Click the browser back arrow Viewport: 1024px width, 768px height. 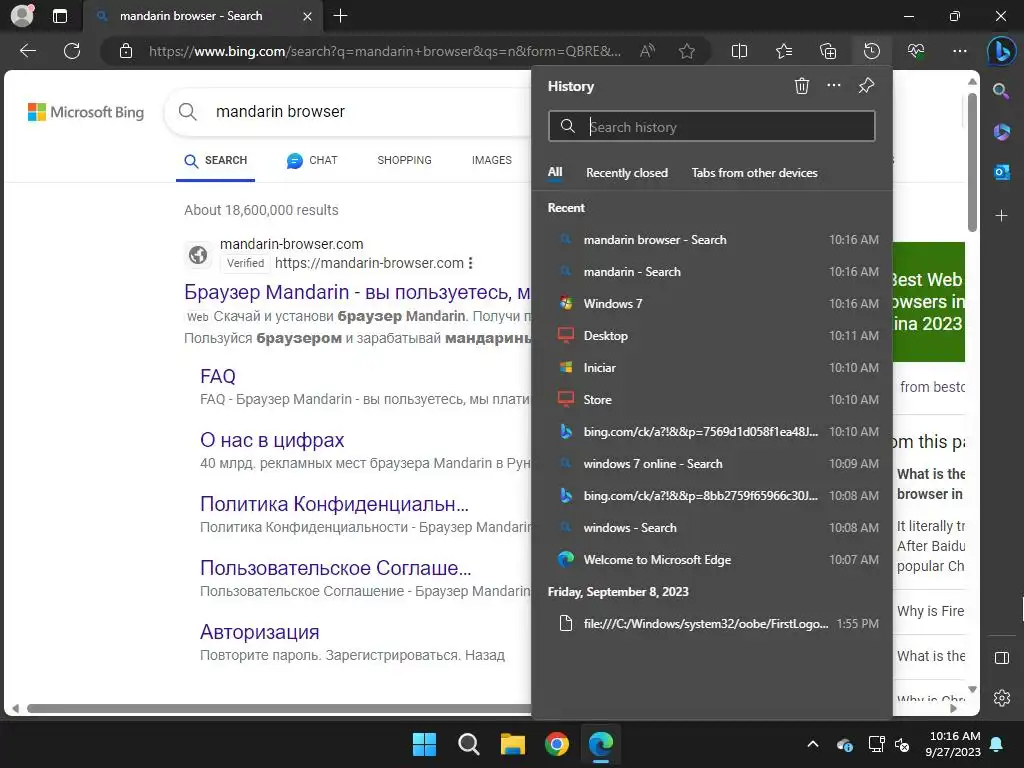point(27,51)
